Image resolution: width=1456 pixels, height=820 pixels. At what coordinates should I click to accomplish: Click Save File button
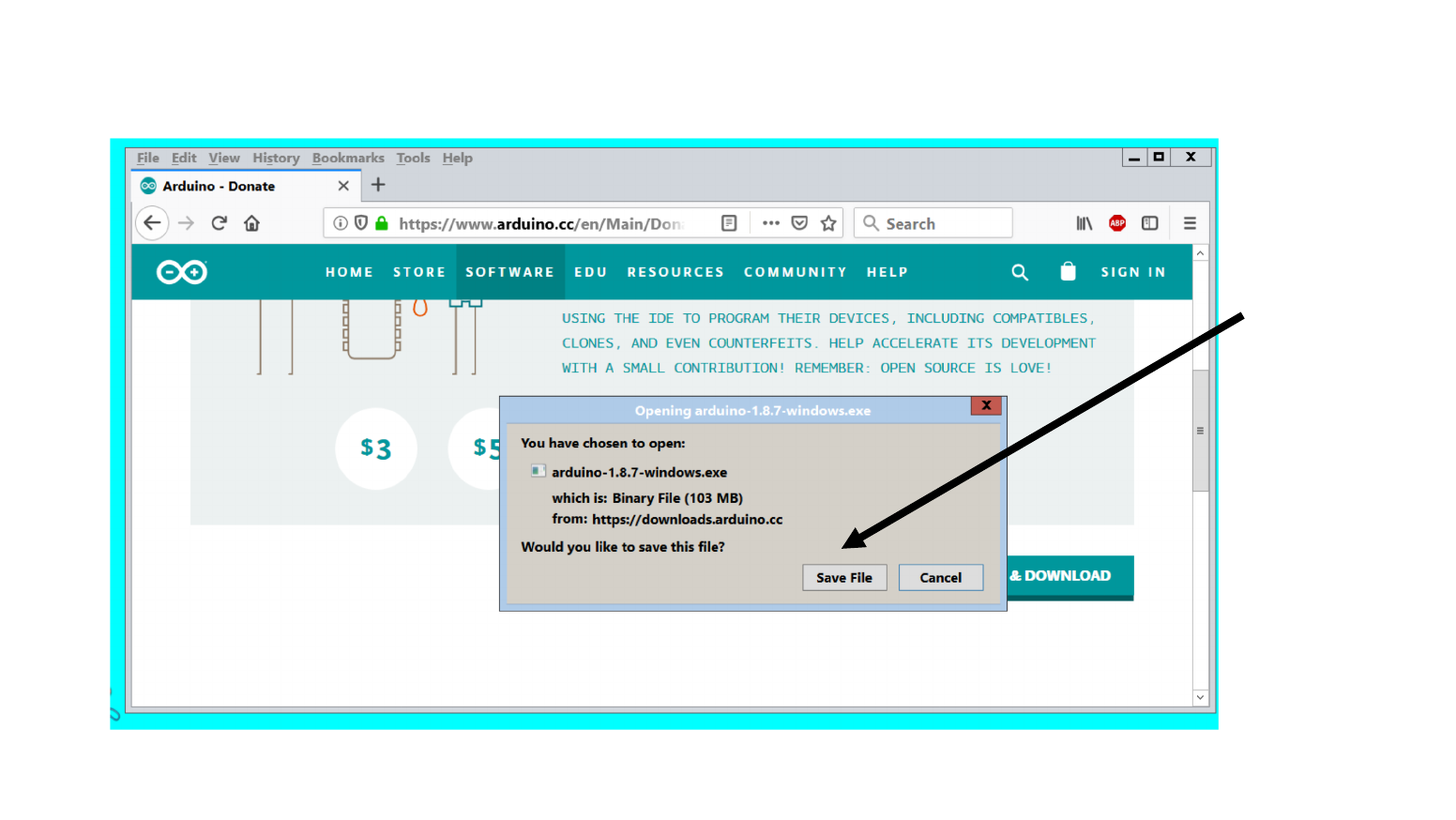[844, 578]
